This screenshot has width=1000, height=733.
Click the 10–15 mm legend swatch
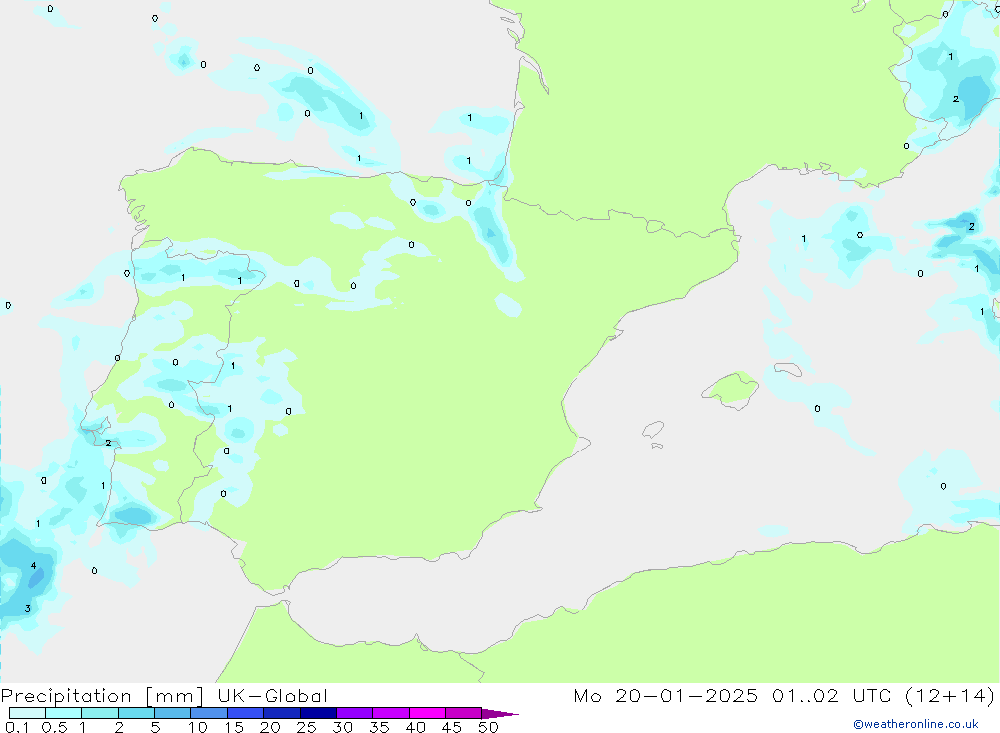click(x=209, y=713)
